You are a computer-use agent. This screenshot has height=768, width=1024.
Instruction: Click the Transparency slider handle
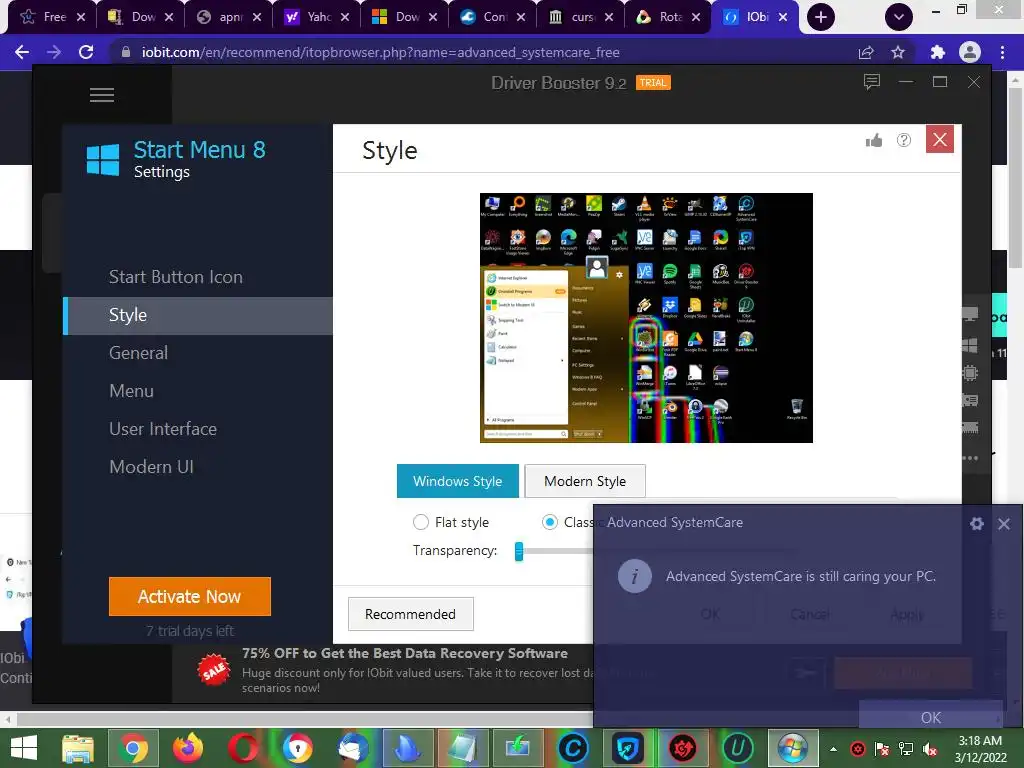(x=519, y=551)
